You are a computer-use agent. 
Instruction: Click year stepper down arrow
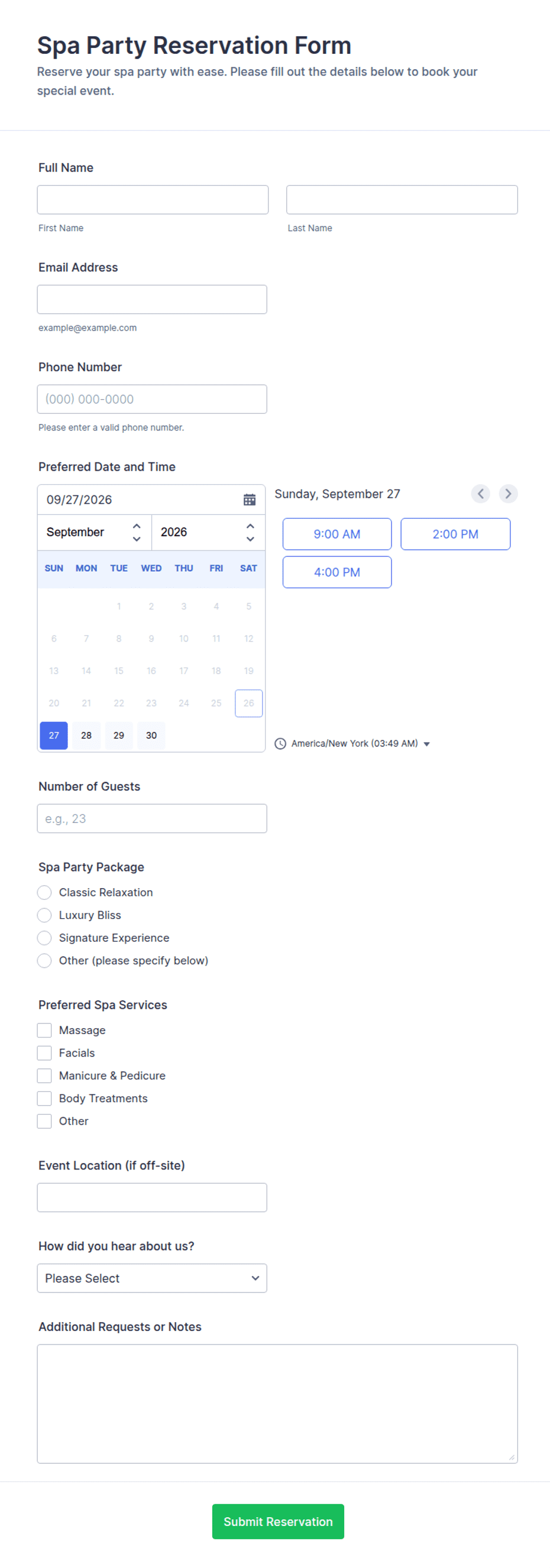250,539
